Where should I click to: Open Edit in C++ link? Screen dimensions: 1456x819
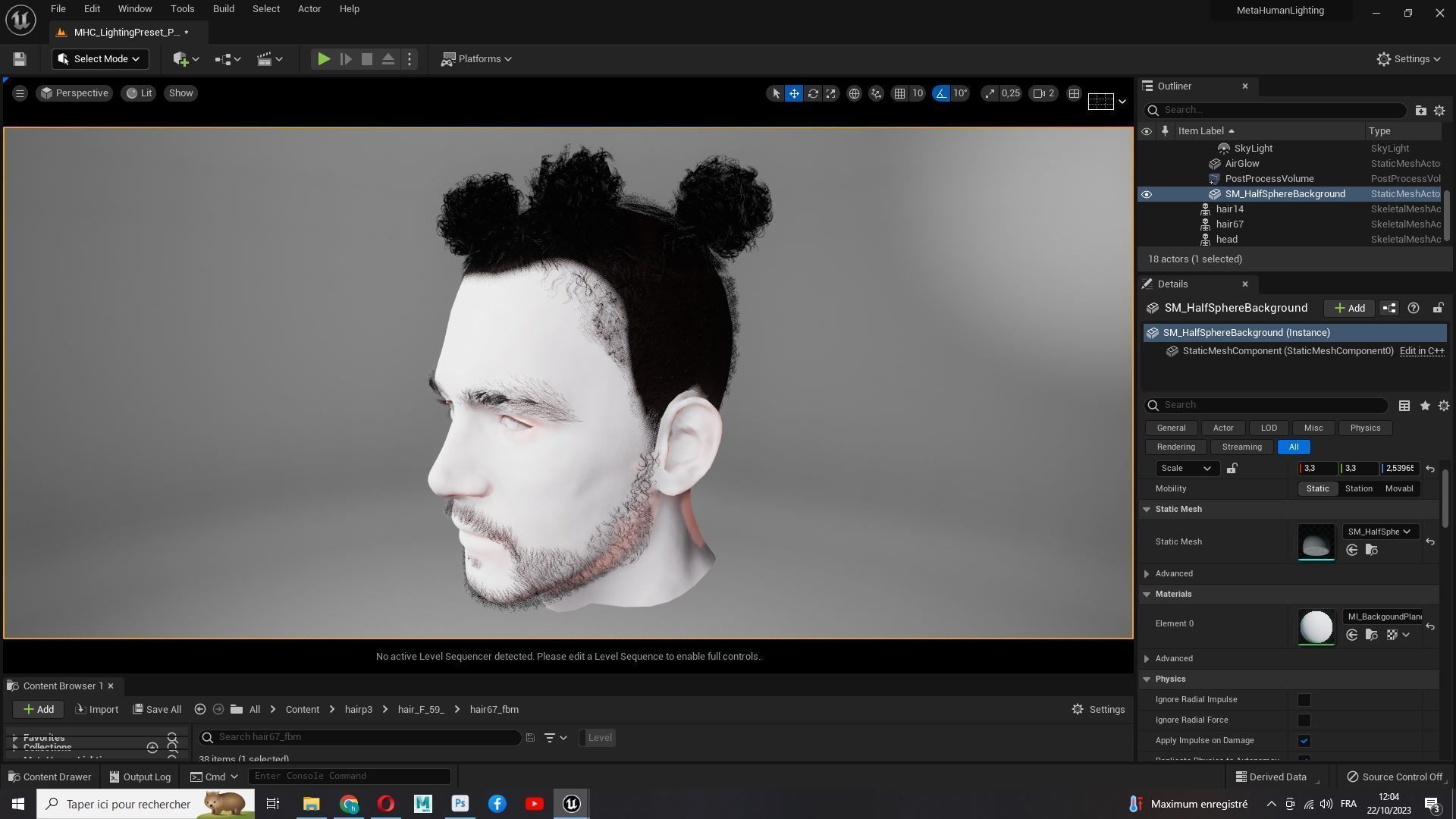(x=1422, y=351)
